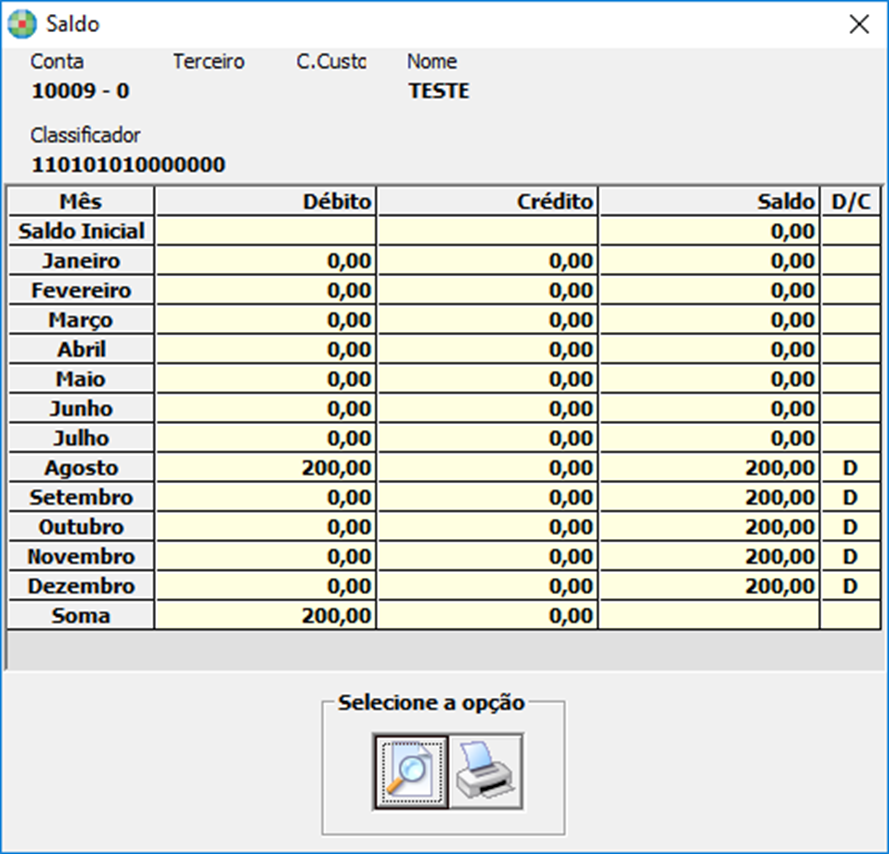This screenshot has height=854, width=889.
Task: Select the Crédito column header
Action: point(488,201)
